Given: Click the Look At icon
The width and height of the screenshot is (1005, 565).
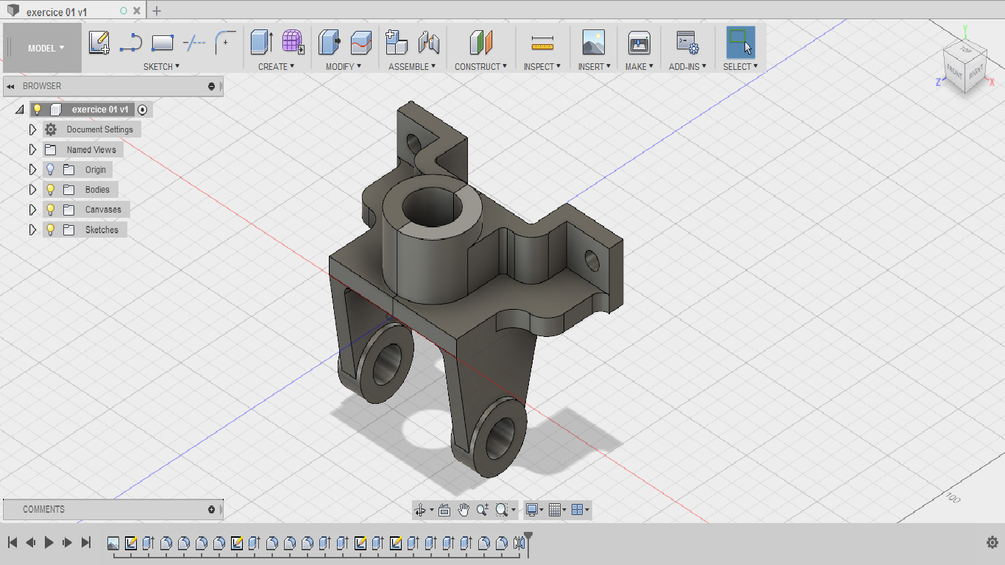Looking at the screenshot, I should click(x=444, y=510).
